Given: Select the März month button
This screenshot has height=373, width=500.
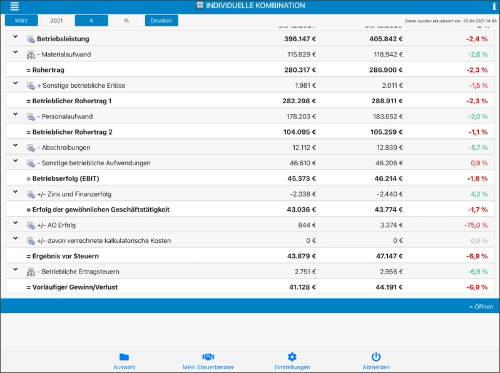Looking at the screenshot, I should (21, 21).
